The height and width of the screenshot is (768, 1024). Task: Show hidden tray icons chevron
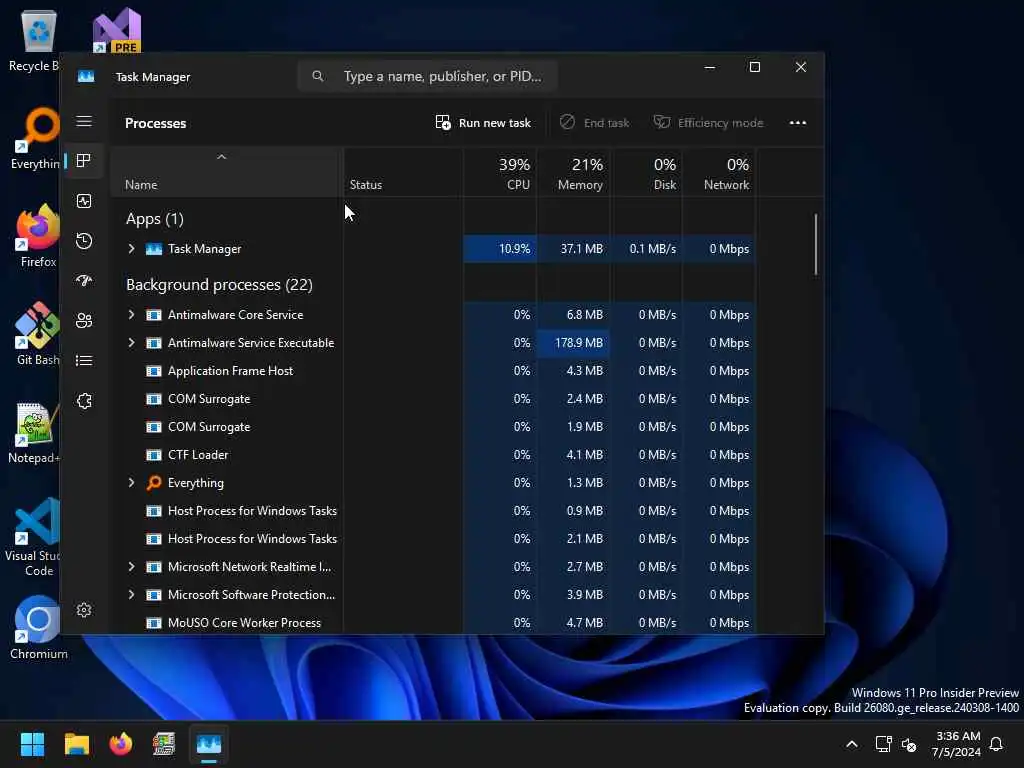pyautogui.click(x=852, y=744)
